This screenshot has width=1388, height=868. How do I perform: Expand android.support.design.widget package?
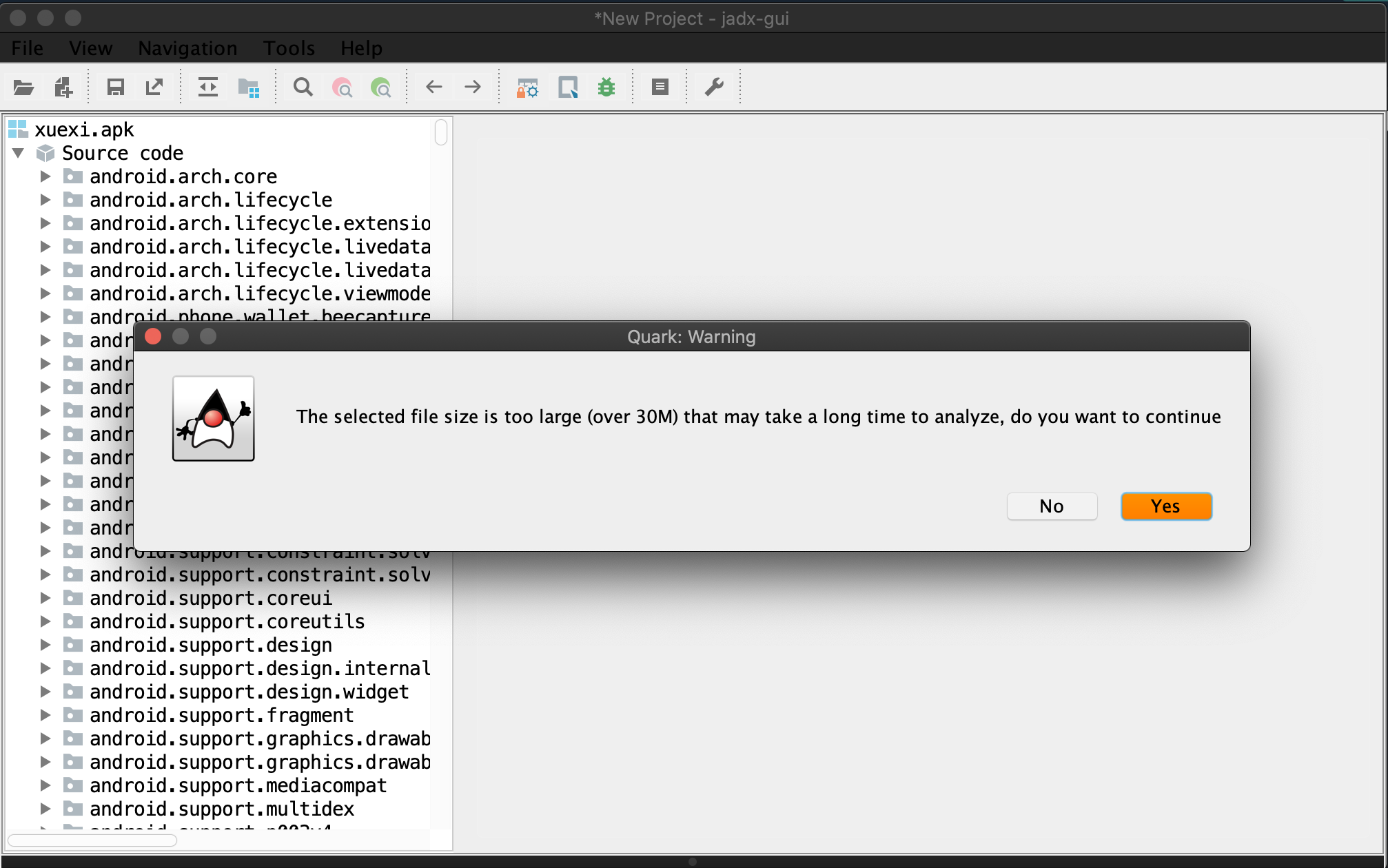(x=45, y=692)
